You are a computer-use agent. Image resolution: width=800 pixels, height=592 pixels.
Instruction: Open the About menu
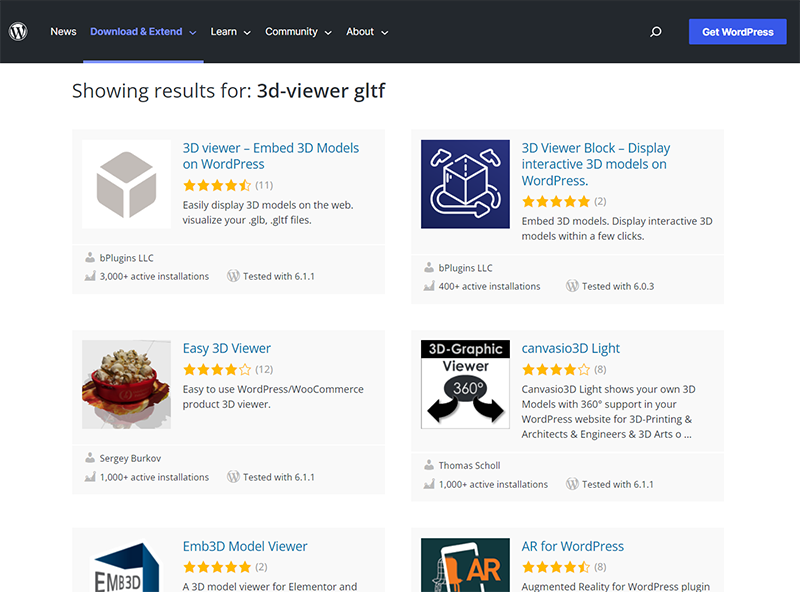tap(367, 32)
